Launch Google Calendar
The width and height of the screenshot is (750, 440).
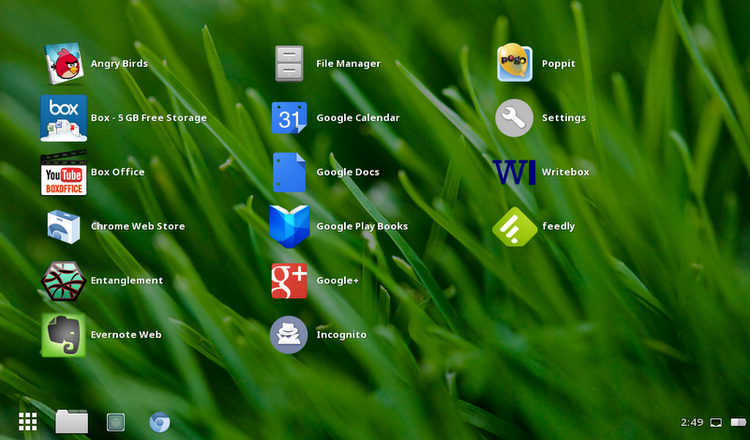coord(289,118)
